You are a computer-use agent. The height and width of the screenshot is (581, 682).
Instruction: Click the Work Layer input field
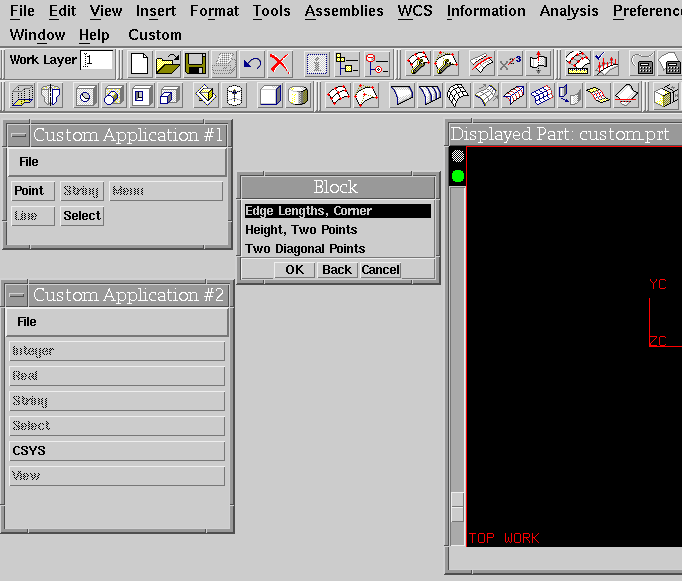[x=98, y=60]
